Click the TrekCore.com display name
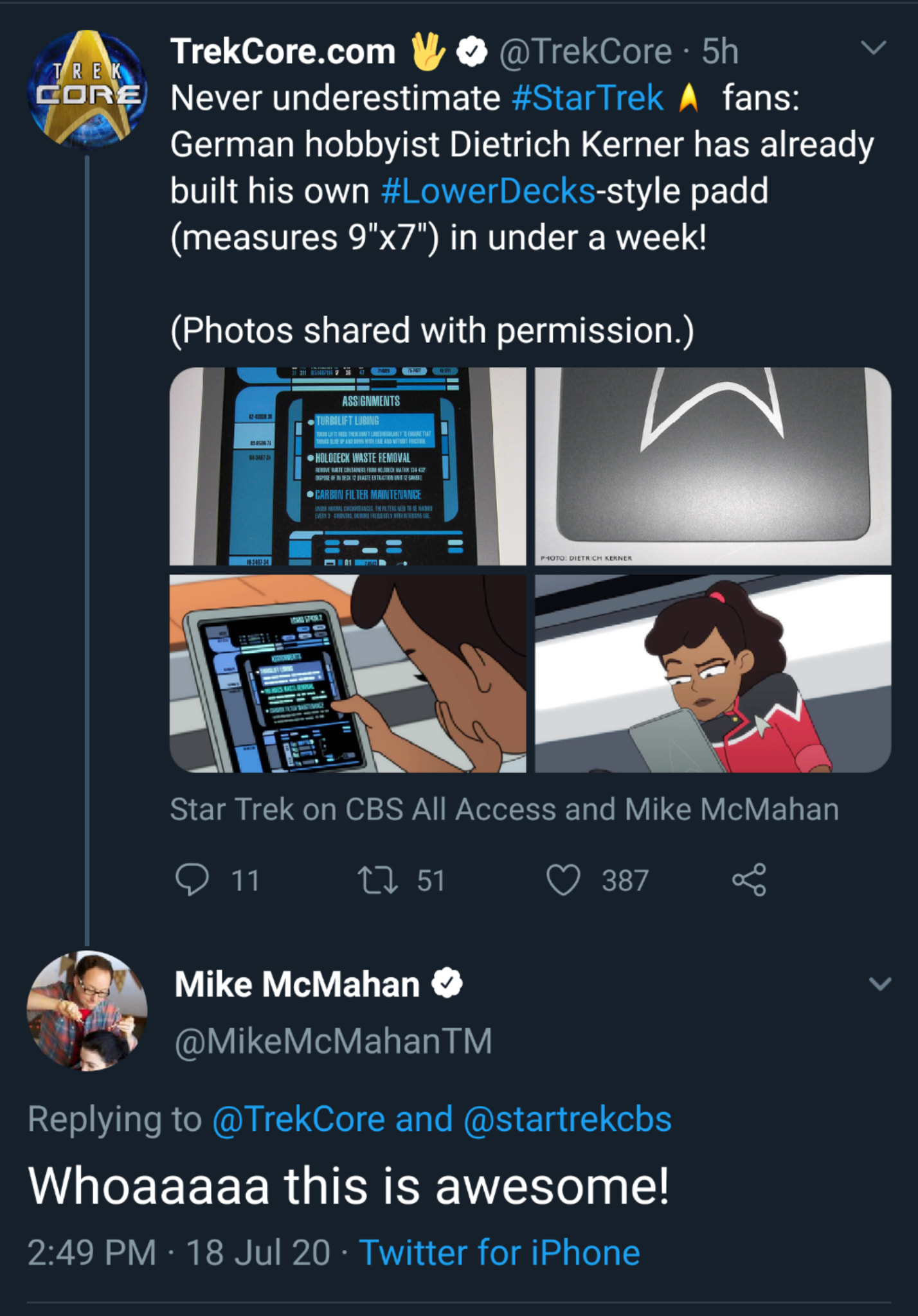This screenshot has width=918, height=1316. (x=283, y=52)
